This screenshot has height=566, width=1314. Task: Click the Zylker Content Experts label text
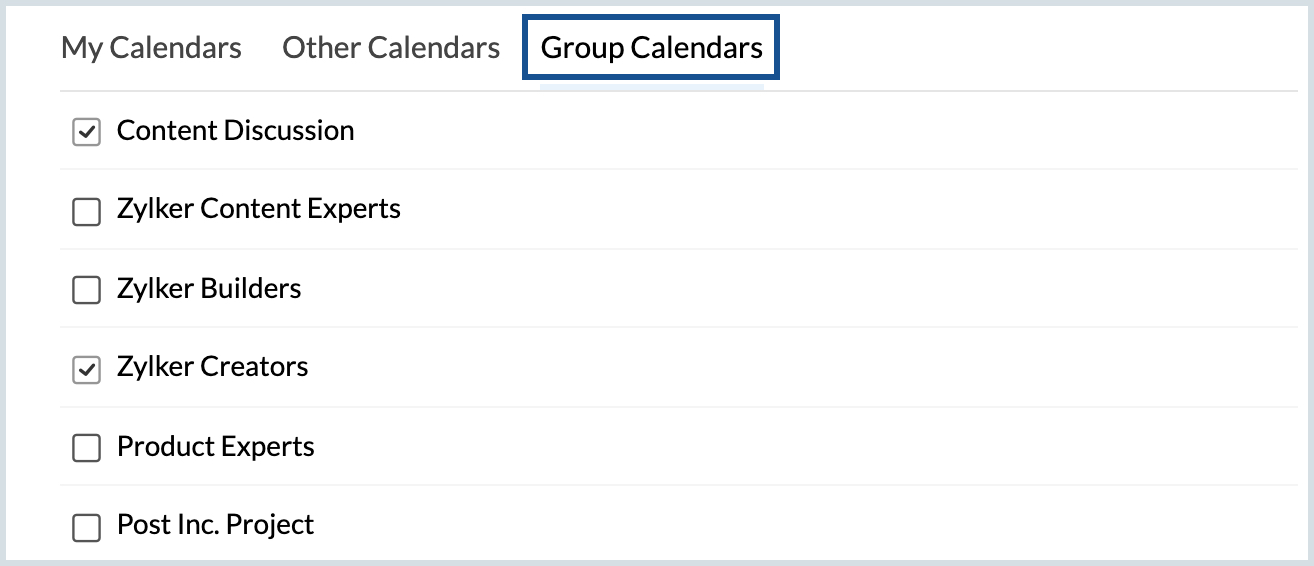coord(258,209)
